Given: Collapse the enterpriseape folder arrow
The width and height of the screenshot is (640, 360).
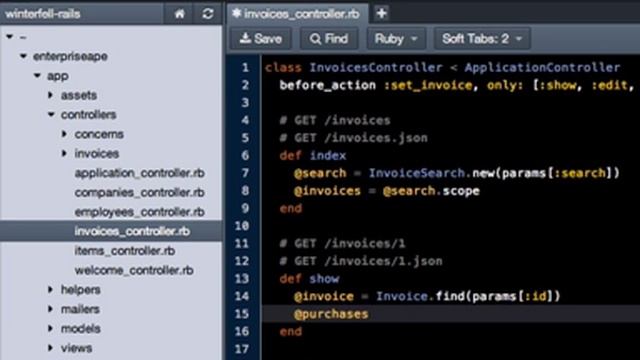Looking at the screenshot, I should point(23,56).
